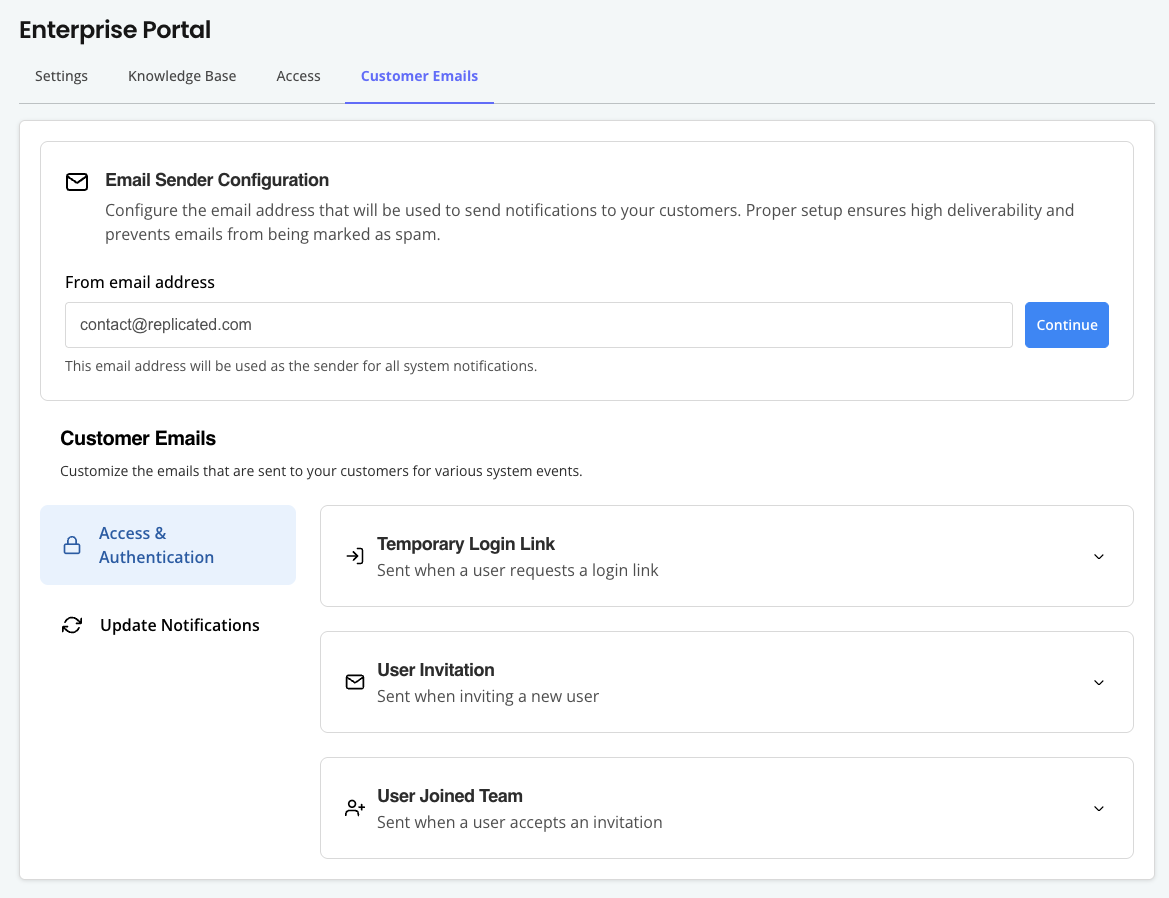The image size is (1169, 898).
Task: Click the sync icon beside Update Notifications
Action: pyautogui.click(x=71, y=624)
